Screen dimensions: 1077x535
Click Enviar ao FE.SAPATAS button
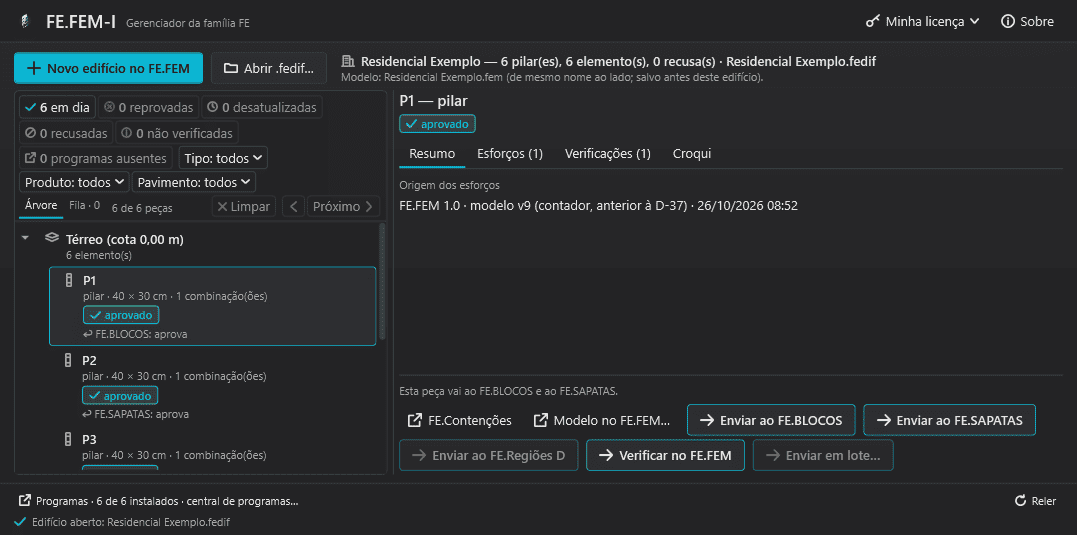(x=949, y=420)
